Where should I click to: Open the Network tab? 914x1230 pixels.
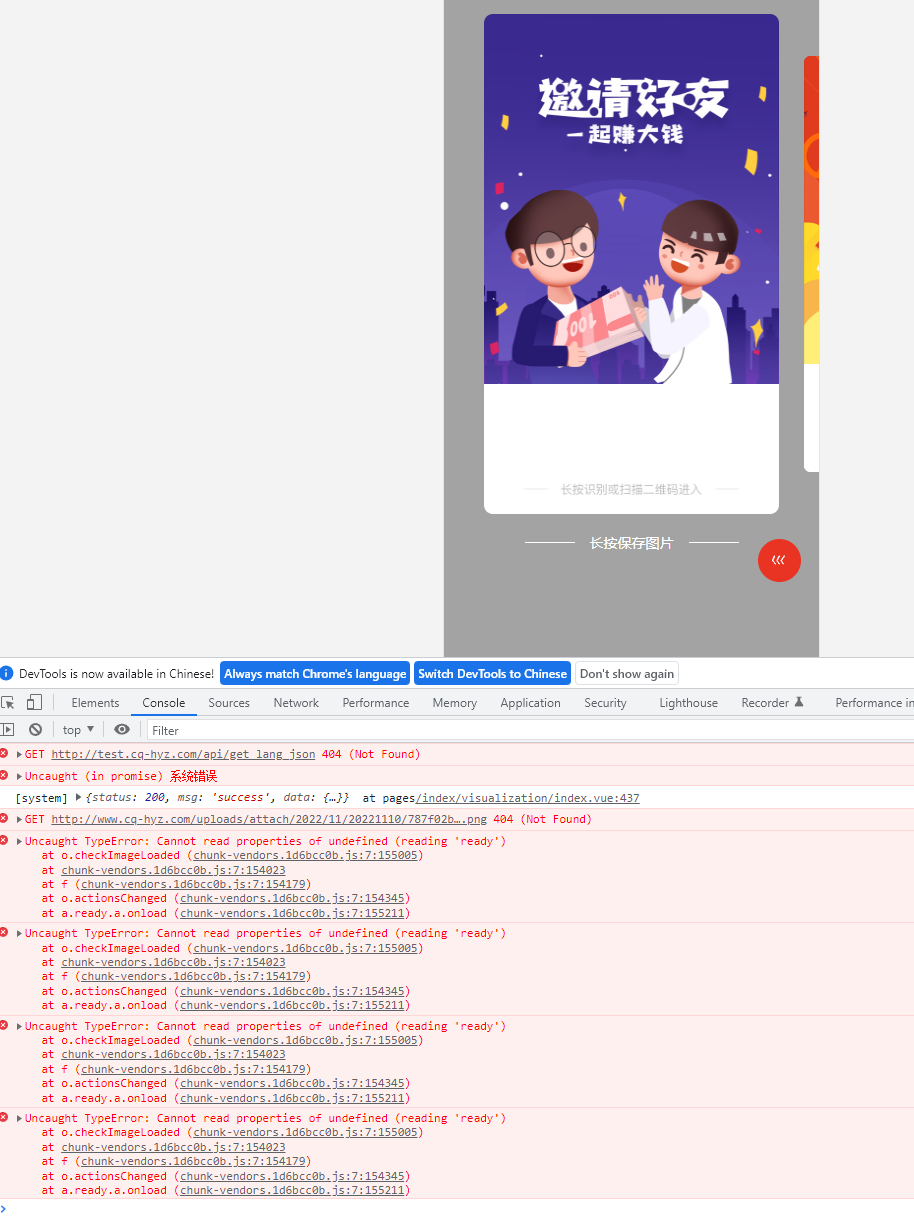[296, 703]
